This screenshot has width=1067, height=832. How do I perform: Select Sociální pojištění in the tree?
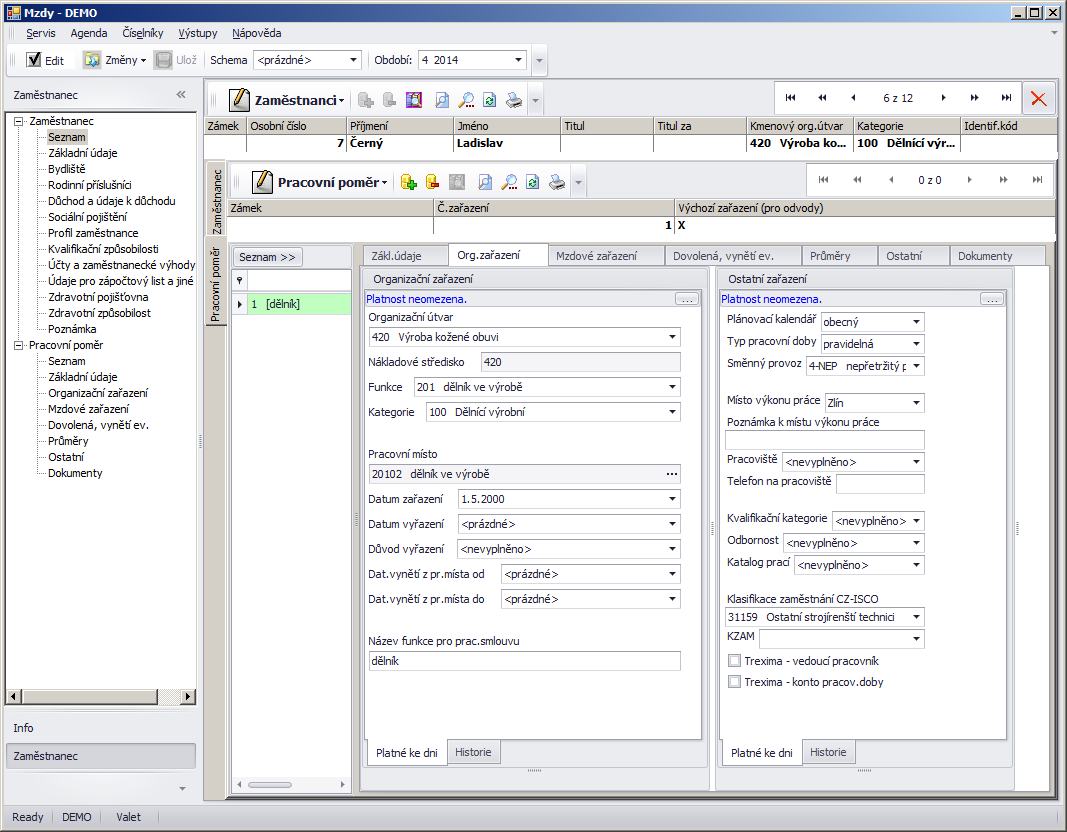(87, 217)
